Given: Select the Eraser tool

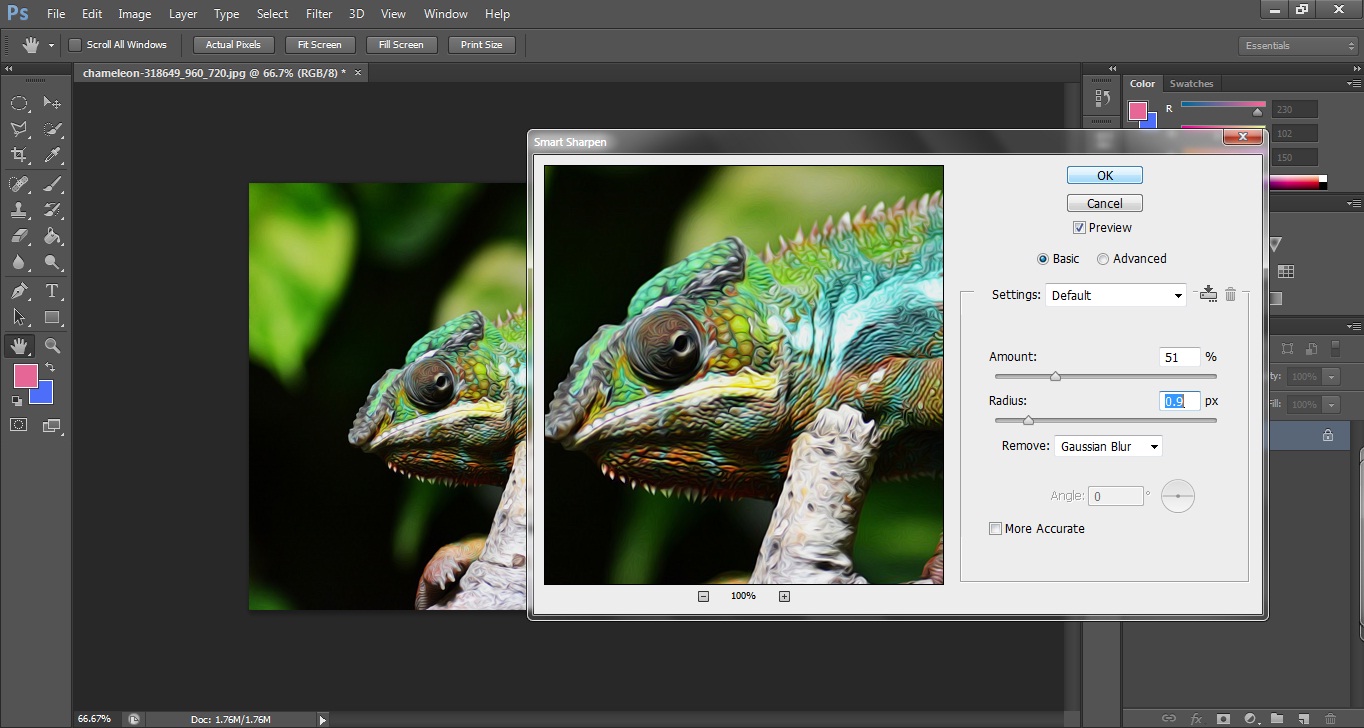Looking at the screenshot, I should (20, 235).
